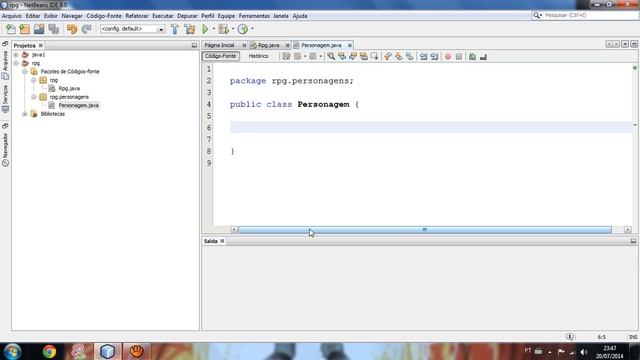Click the Shift Line Right icon

(434, 57)
